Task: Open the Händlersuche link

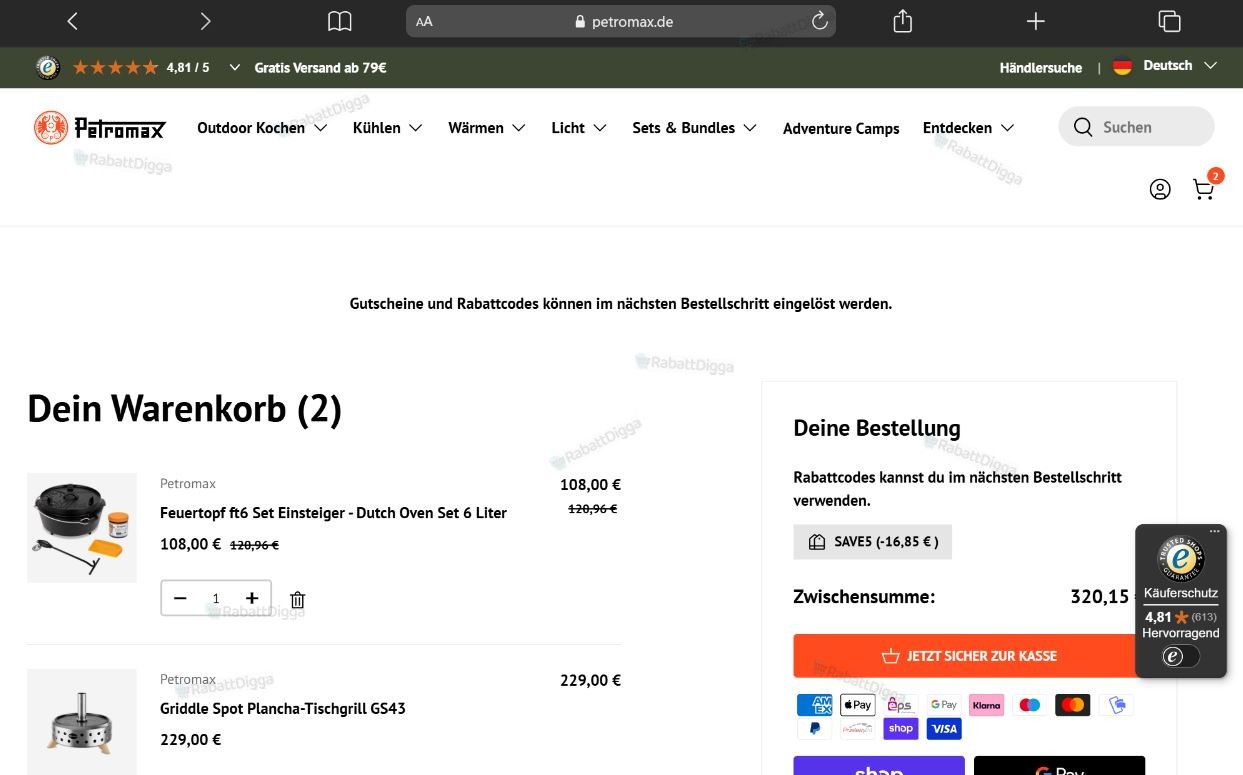Action: (x=1040, y=67)
